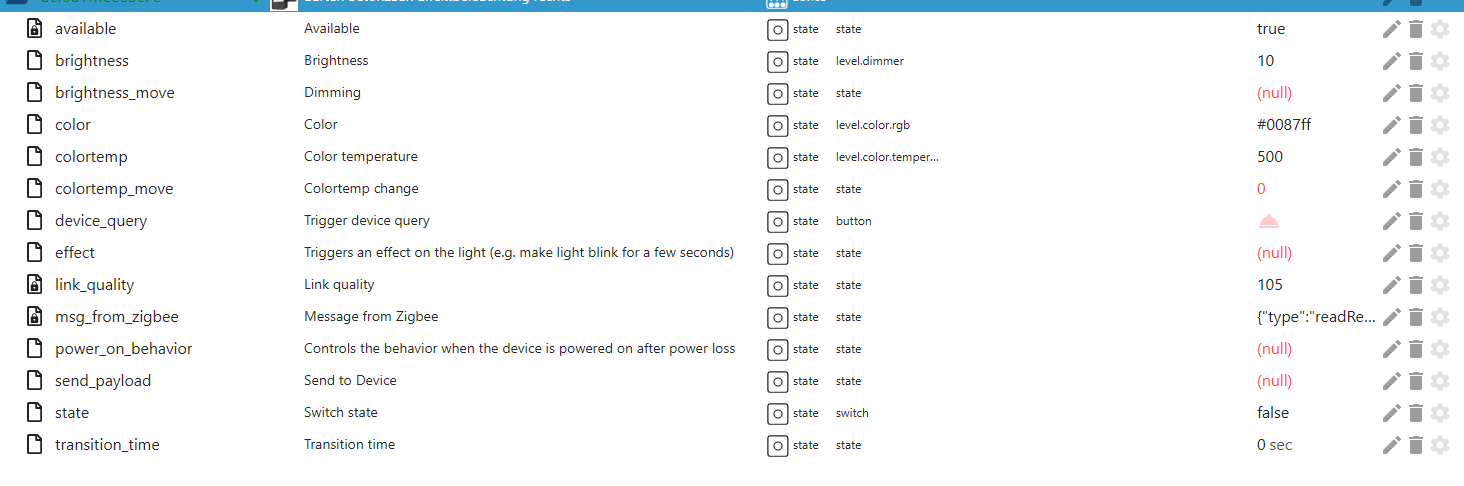The width and height of the screenshot is (1464, 486).
Task: Open the msg_from_zigbee JSON value
Action: pyautogui.click(x=1316, y=317)
